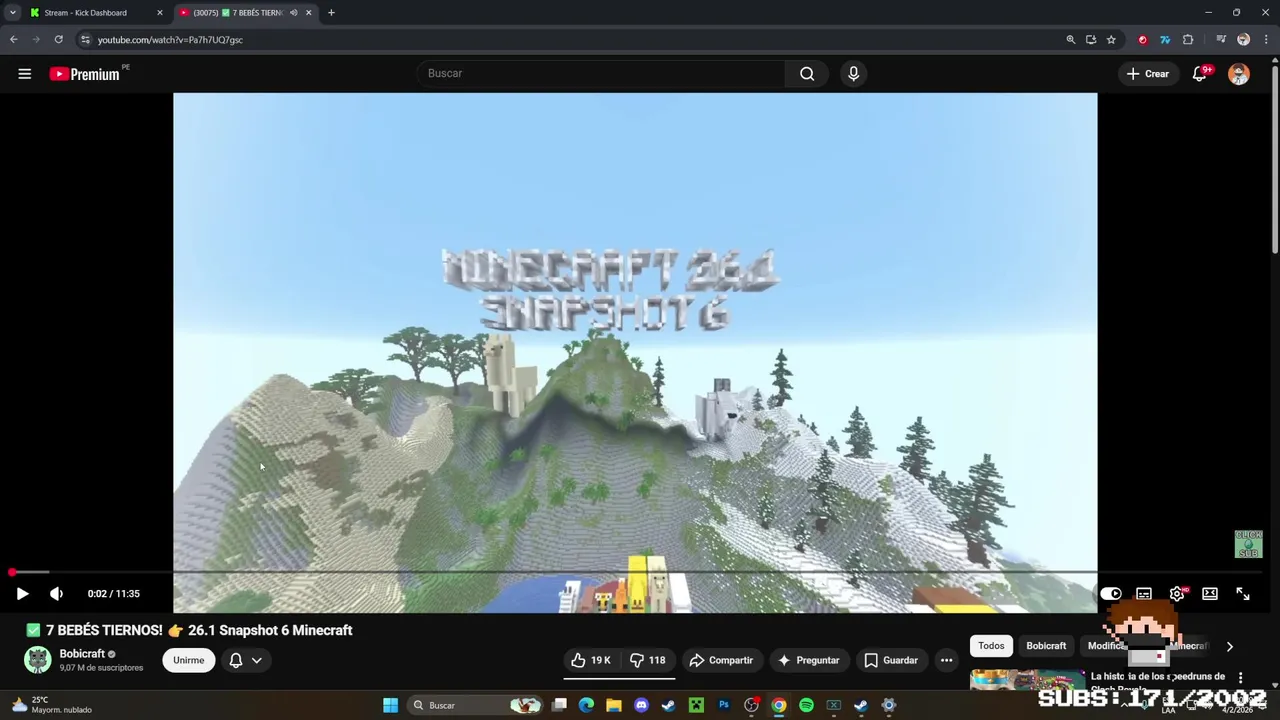Viewport: 1280px width, 720px height.
Task: Go back to the previous page
Action: 14,40
